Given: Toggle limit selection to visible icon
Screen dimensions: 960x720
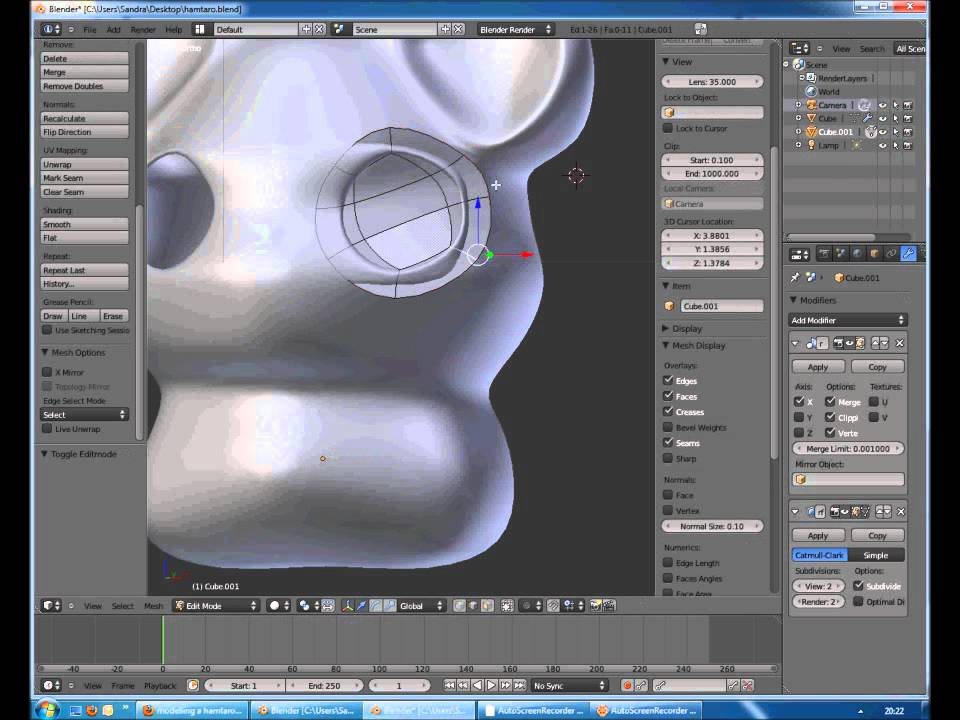Looking at the screenshot, I should [507, 606].
